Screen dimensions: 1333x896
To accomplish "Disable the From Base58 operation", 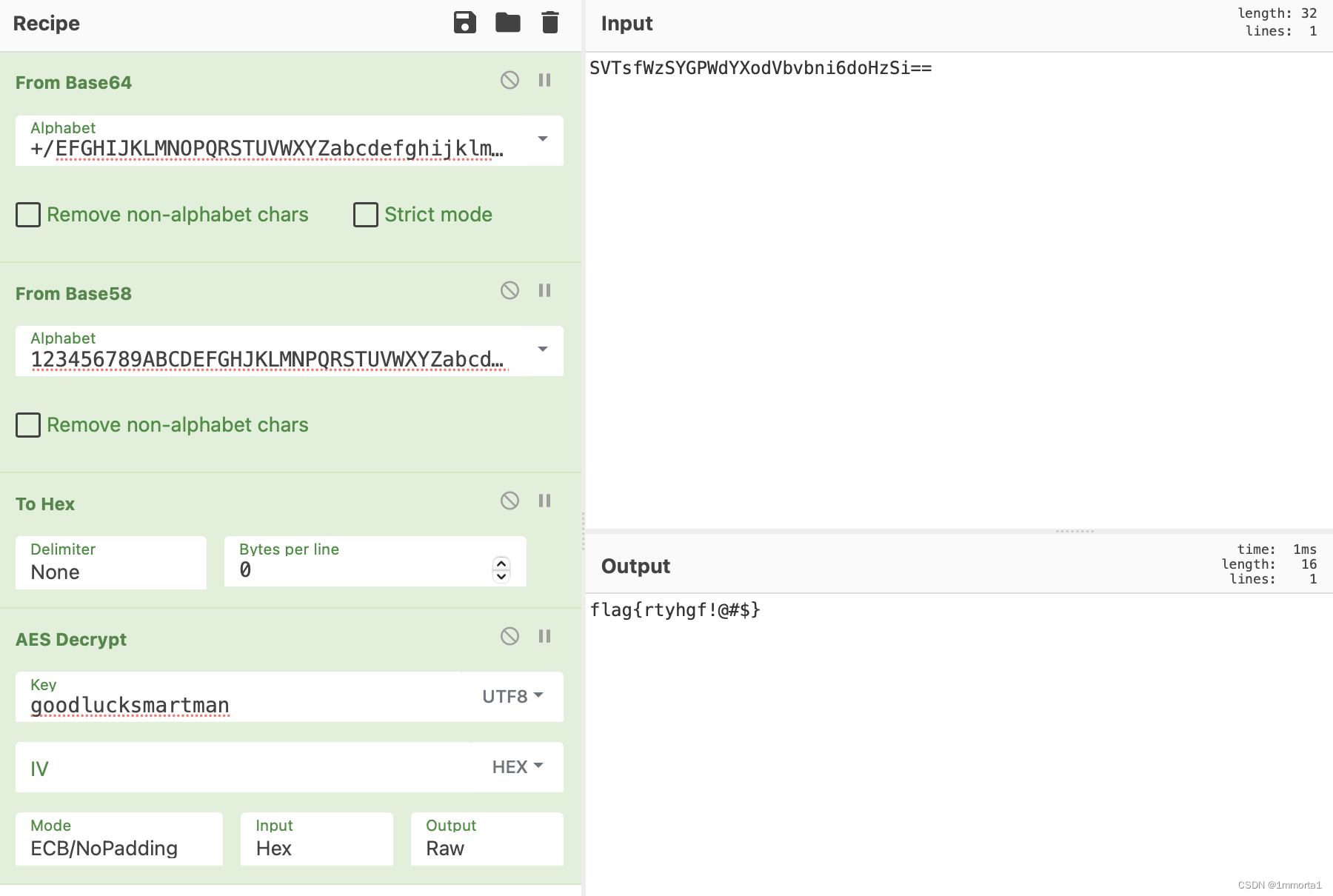I will click(x=510, y=290).
